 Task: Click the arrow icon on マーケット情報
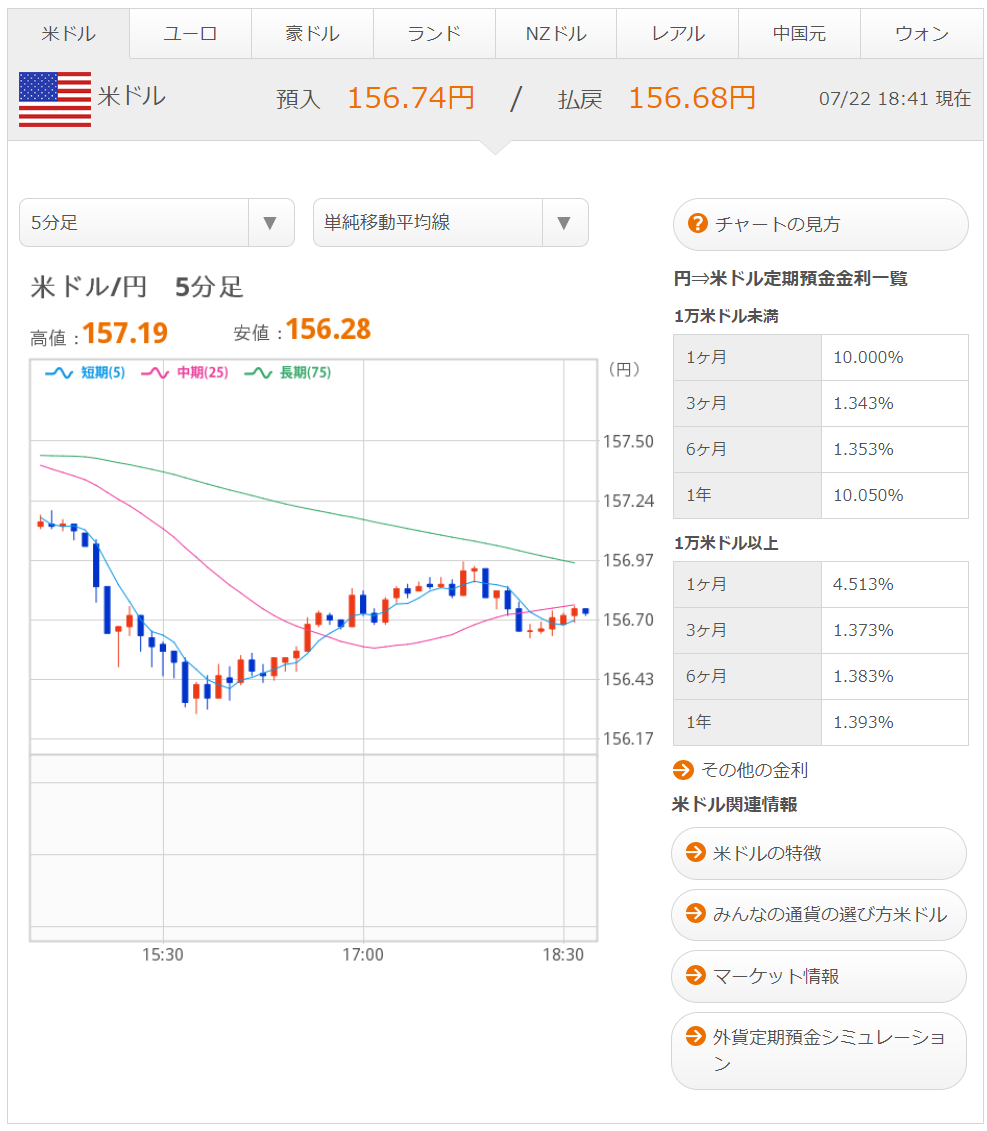(x=695, y=975)
